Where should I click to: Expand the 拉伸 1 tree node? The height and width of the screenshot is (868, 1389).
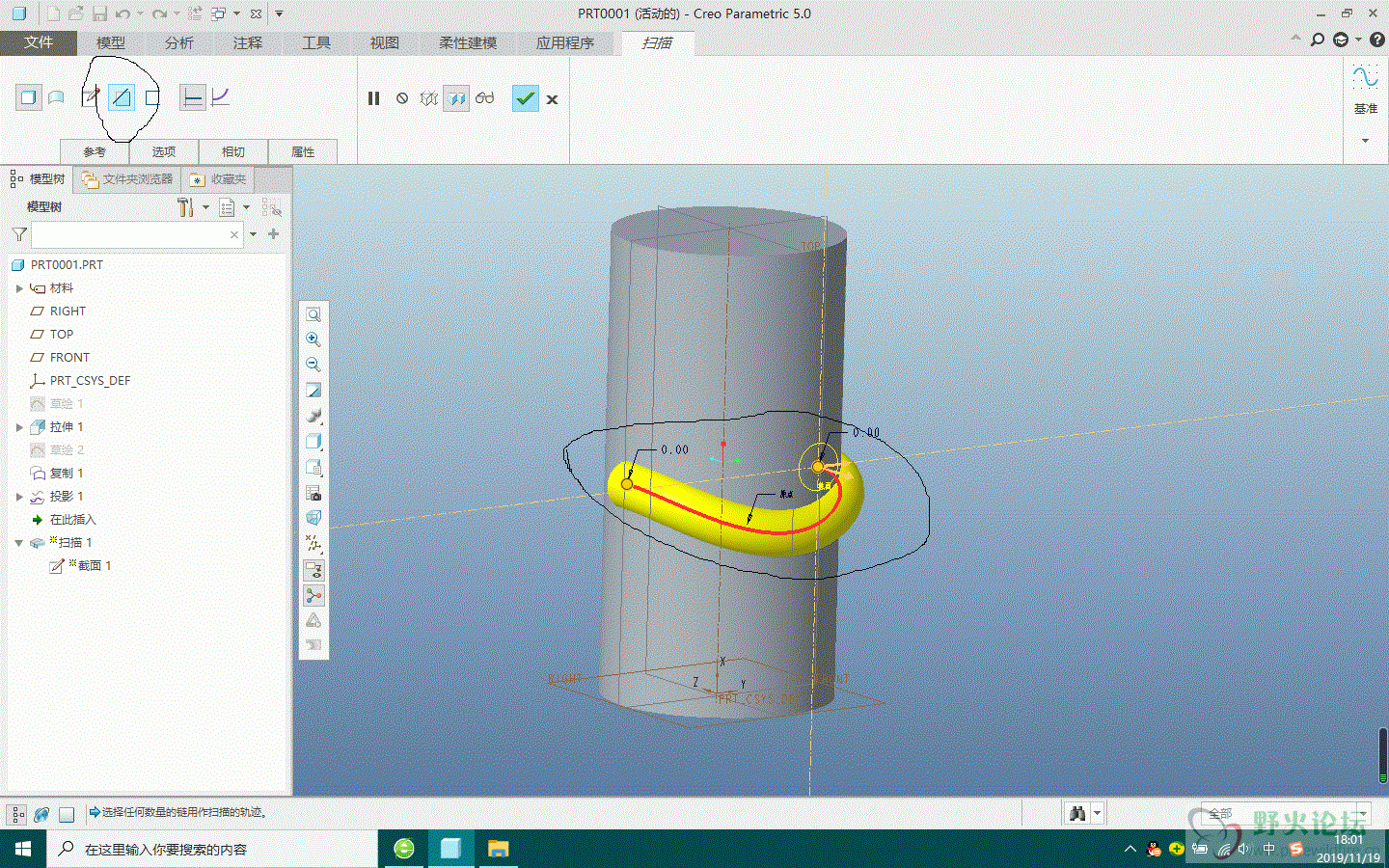(19, 427)
